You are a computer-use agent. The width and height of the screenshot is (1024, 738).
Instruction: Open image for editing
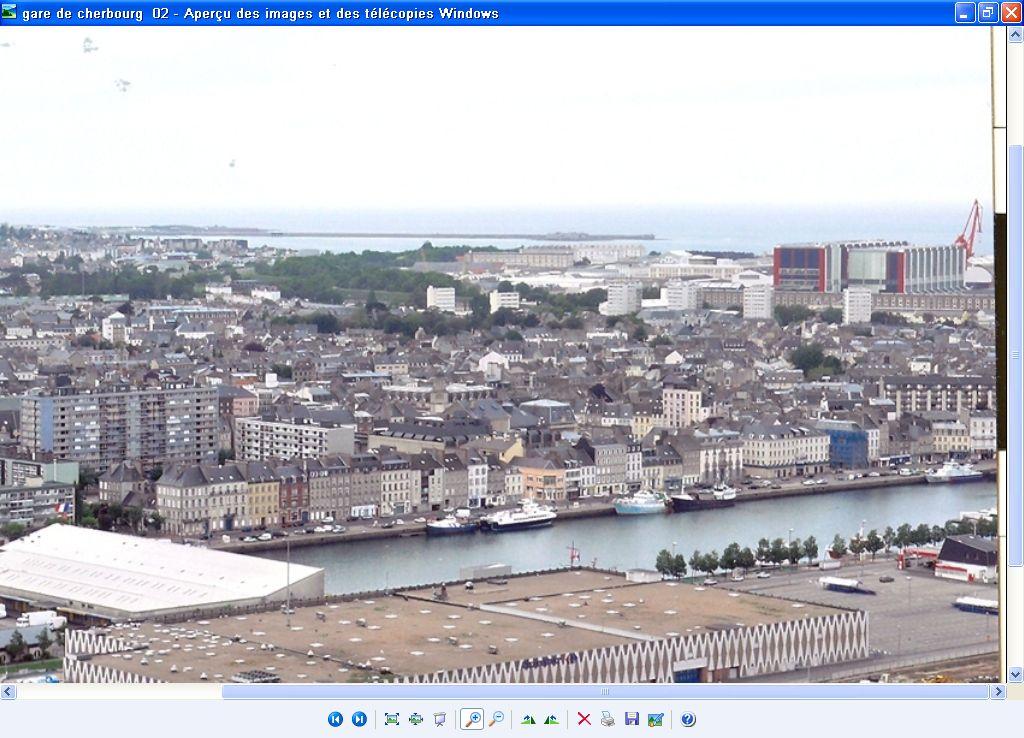[x=655, y=719]
